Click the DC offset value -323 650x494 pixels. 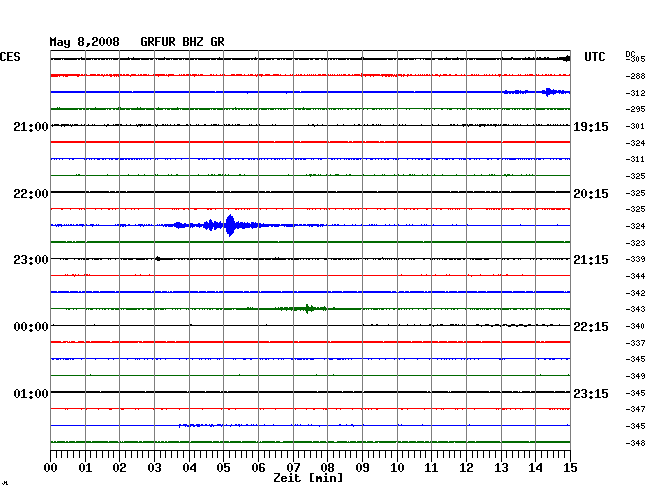pos(635,243)
